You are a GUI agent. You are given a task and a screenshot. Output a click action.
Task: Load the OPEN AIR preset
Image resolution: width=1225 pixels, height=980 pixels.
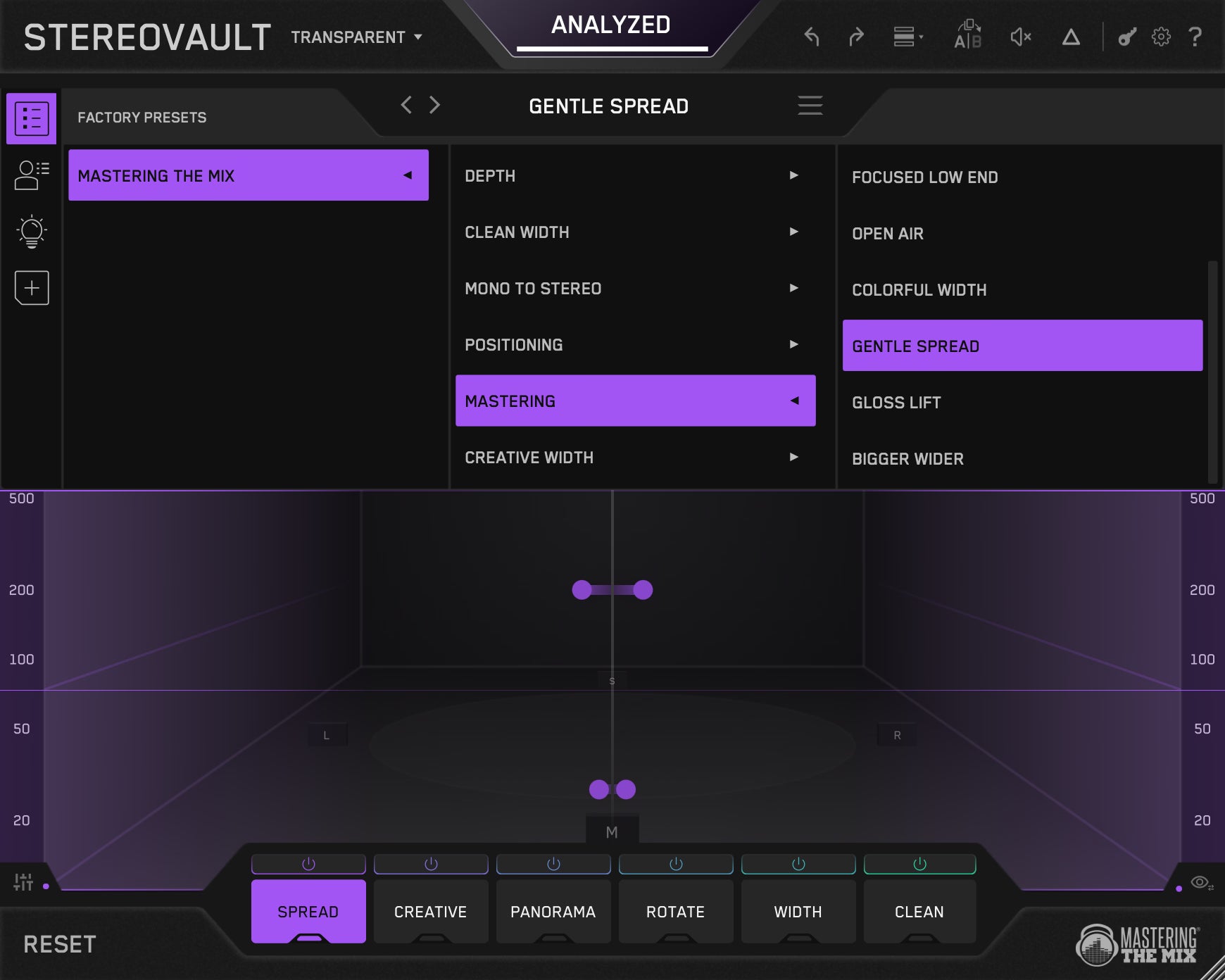click(1023, 233)
